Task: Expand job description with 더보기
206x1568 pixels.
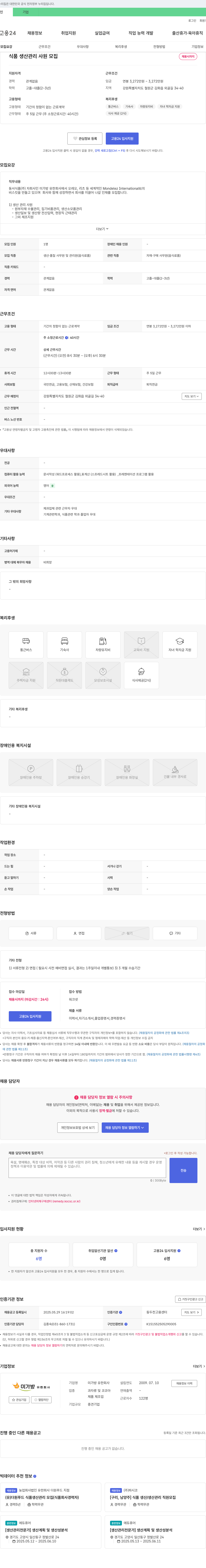Action: 102,229
